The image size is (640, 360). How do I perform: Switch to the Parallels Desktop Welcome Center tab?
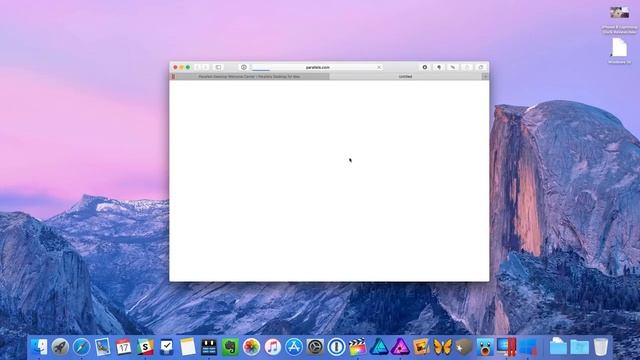point(249,76)
